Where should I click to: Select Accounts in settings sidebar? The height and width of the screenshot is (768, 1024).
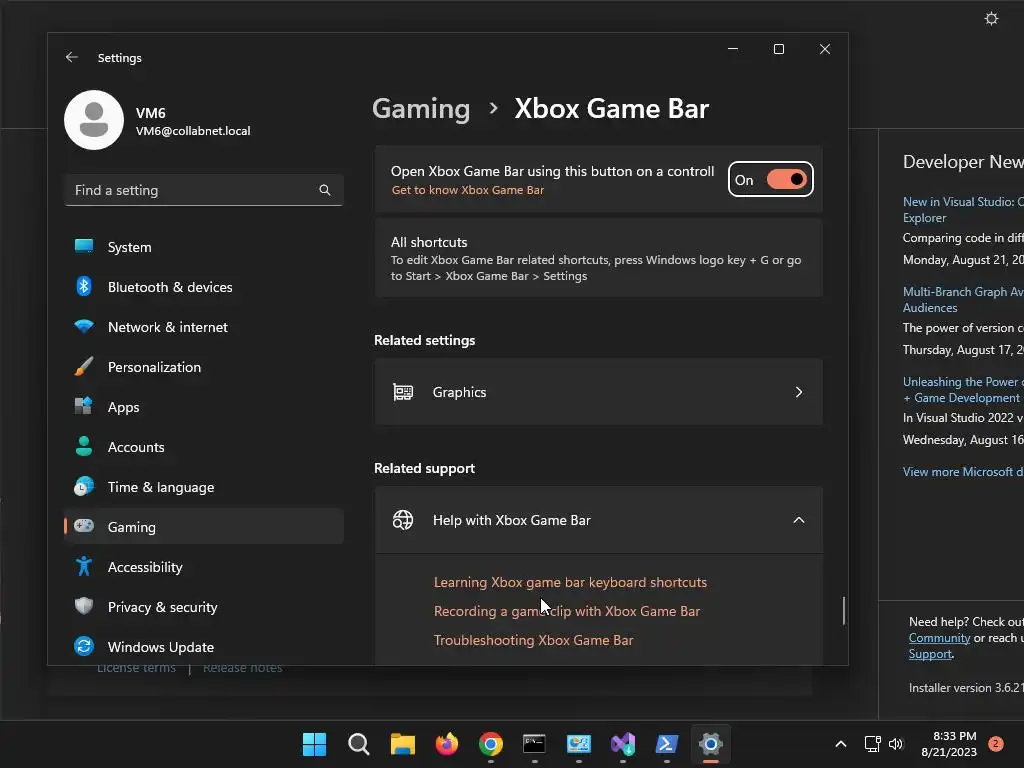(204, 447)
